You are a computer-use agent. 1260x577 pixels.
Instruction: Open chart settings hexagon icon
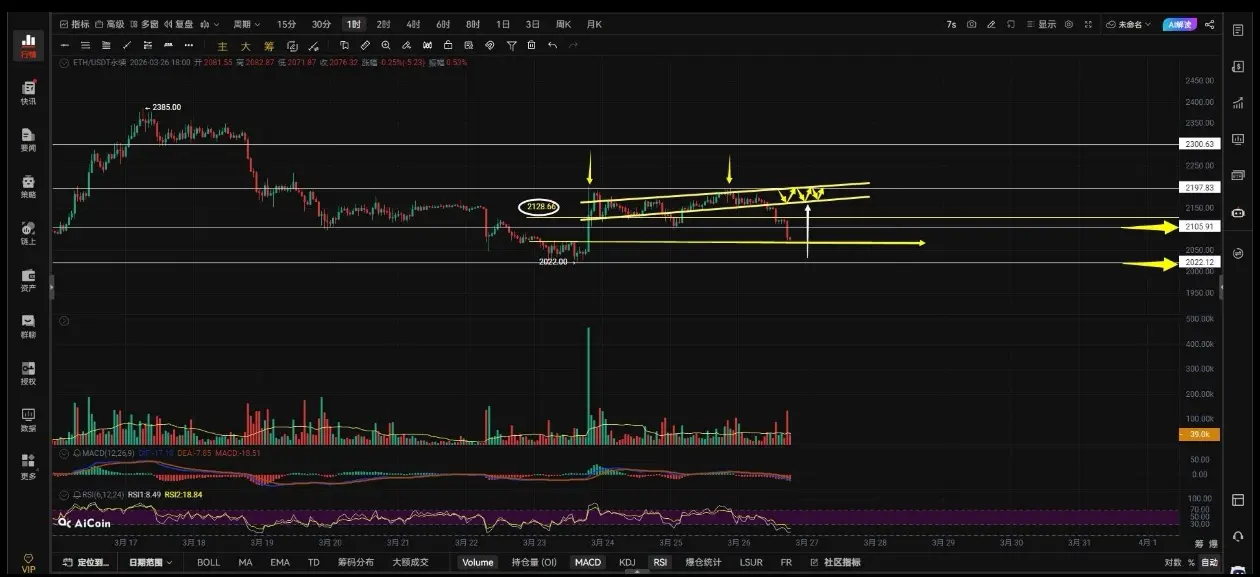1069,24
